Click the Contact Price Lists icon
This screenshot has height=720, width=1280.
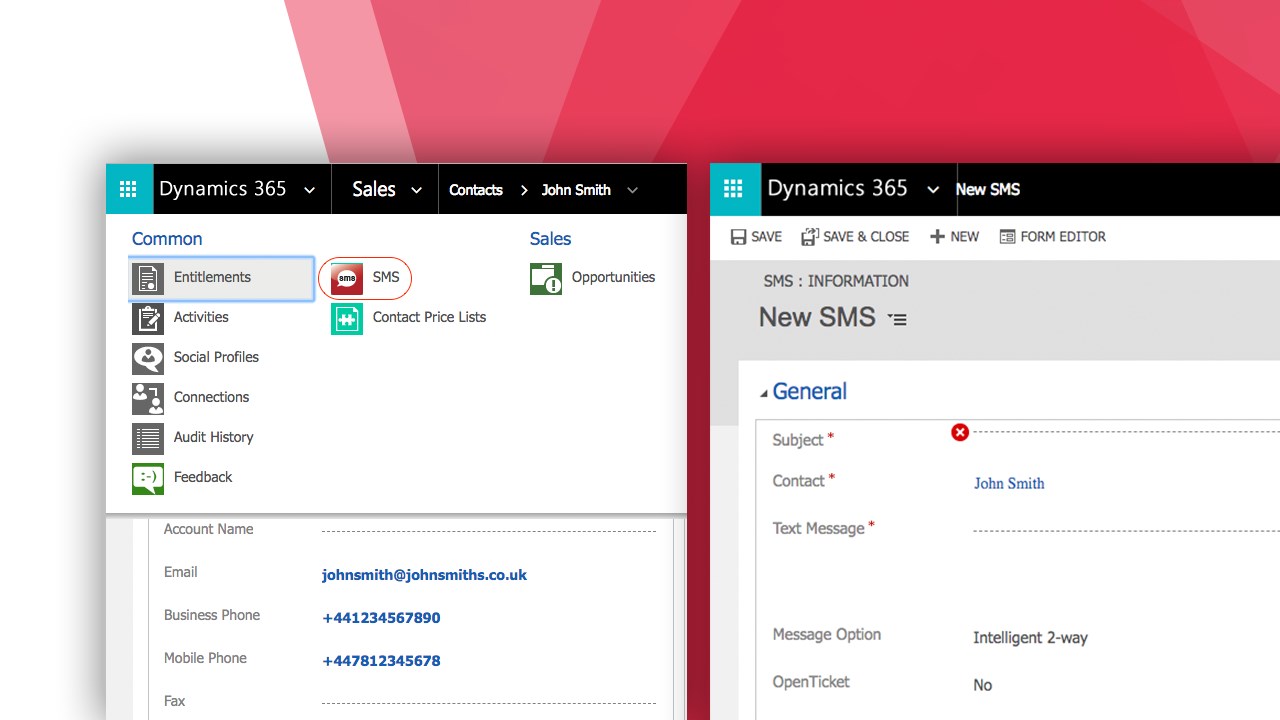[347, 318]
